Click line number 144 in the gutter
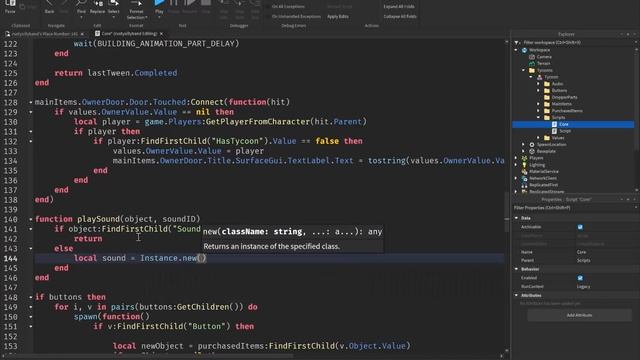The height and width of the screenshot is (360, 640). [11, 258]
